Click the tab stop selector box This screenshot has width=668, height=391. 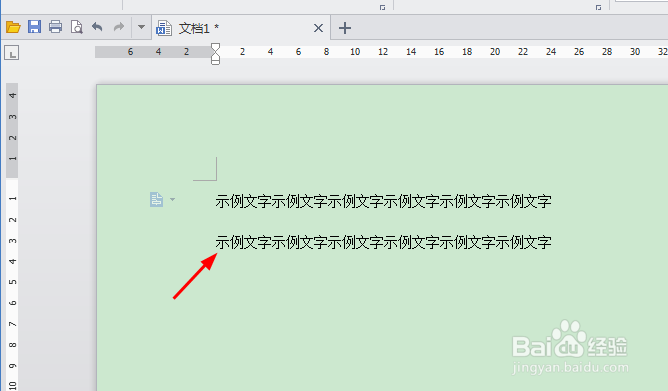pos(12,53)
